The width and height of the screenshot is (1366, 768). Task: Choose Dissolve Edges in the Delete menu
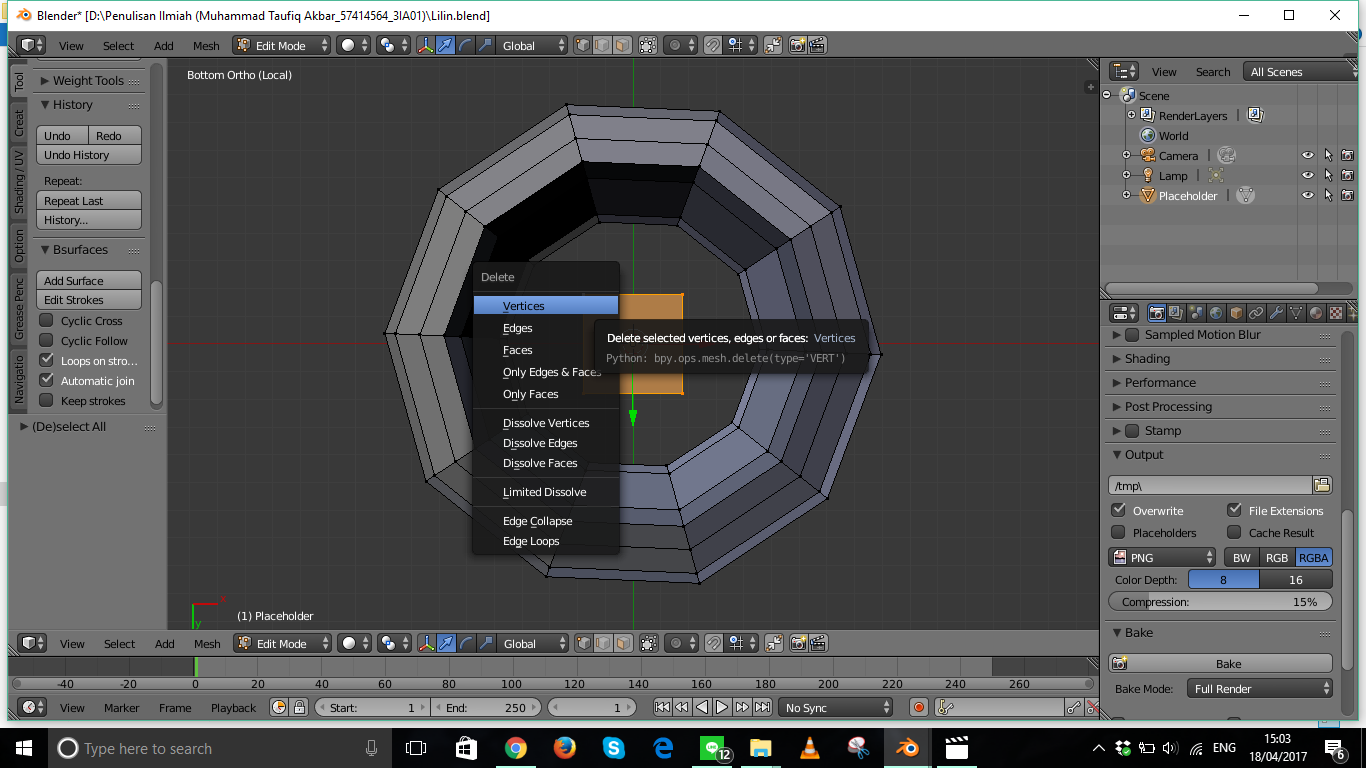point(546,442)
